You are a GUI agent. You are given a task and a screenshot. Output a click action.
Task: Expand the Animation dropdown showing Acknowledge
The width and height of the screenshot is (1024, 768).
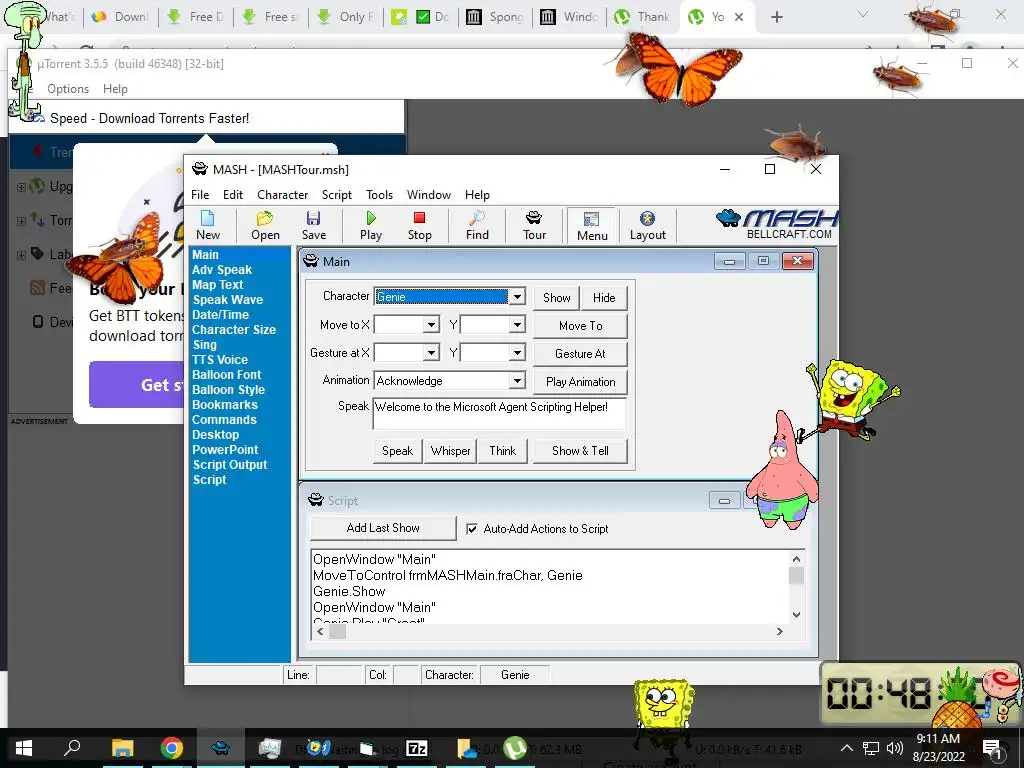click(x=517, y=381)
